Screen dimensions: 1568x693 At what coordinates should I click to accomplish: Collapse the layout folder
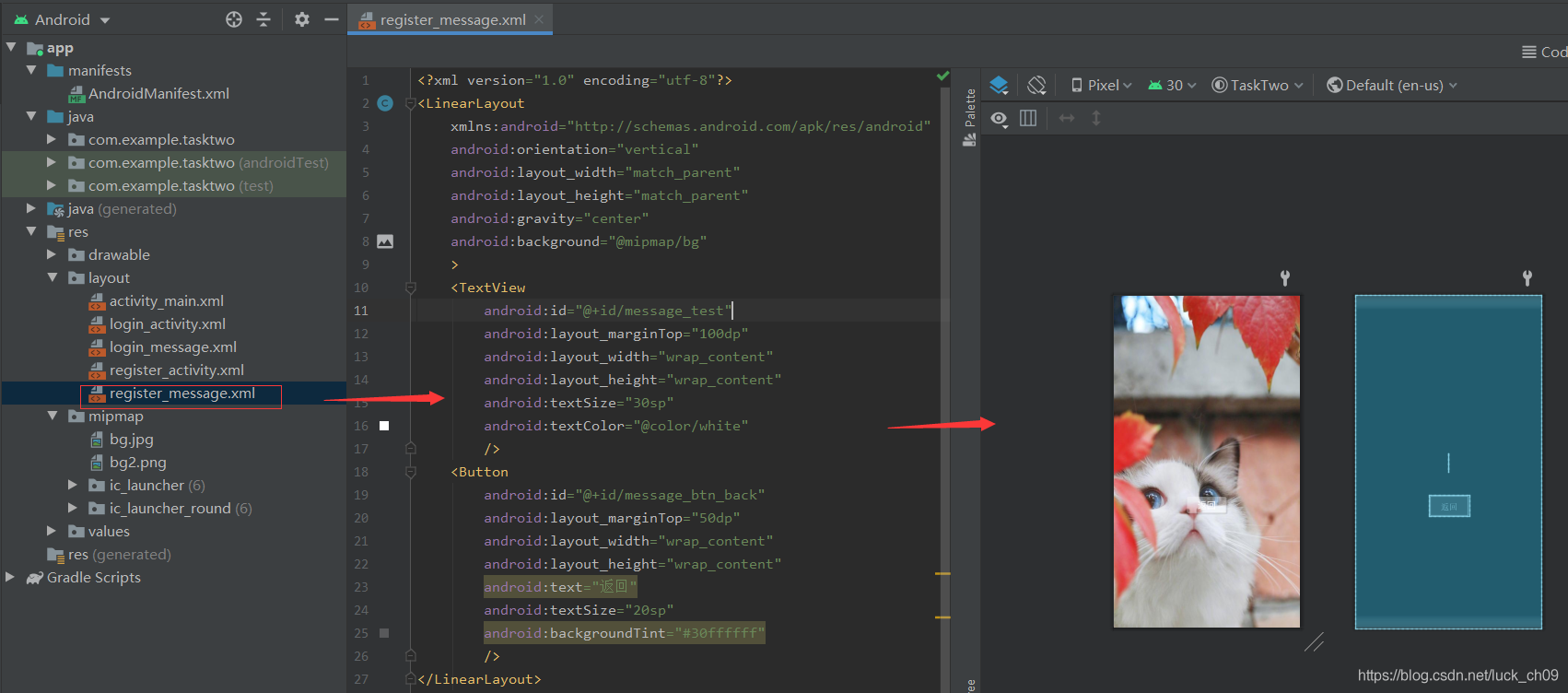tap(52, 277)
